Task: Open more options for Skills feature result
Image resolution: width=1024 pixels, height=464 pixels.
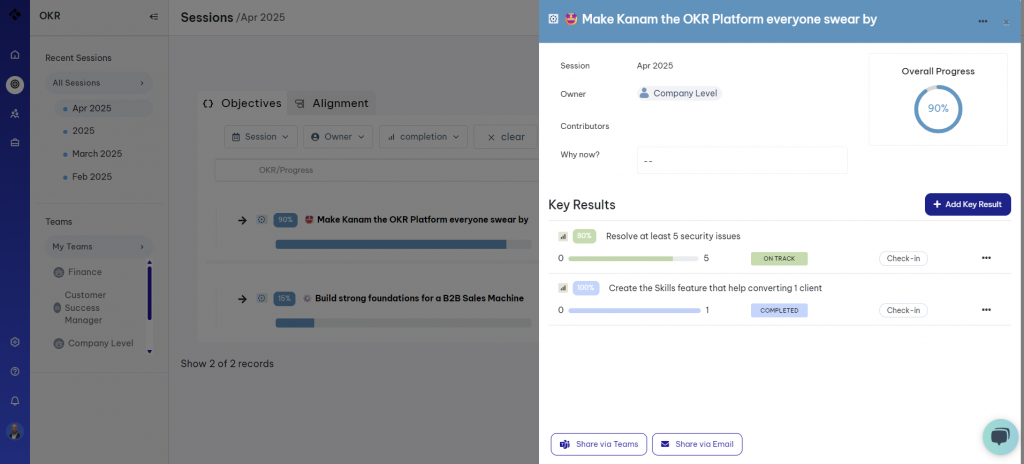Action: pos(986,310)
